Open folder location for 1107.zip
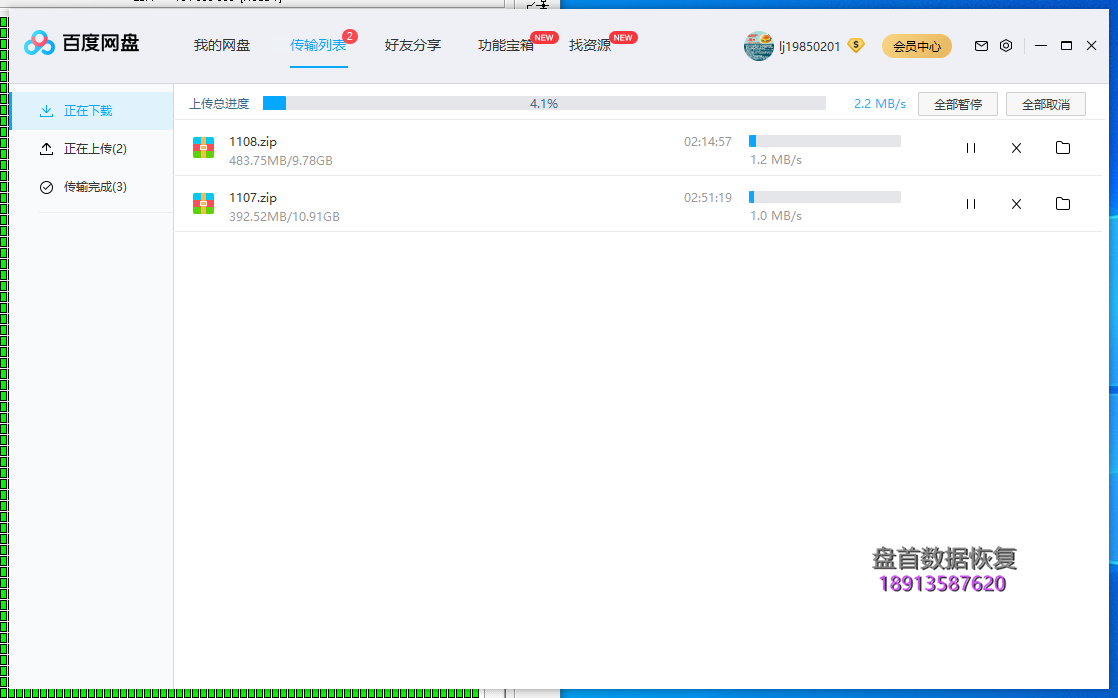Viewport: 1118px width, 698px height. [x=1062, y=204]
